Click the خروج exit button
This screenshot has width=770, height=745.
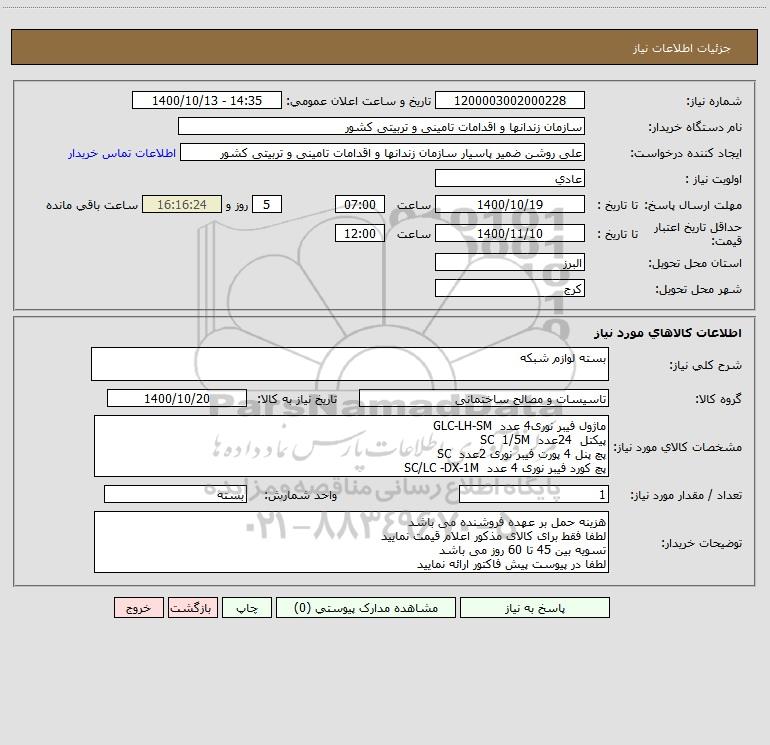pos(138,607)
